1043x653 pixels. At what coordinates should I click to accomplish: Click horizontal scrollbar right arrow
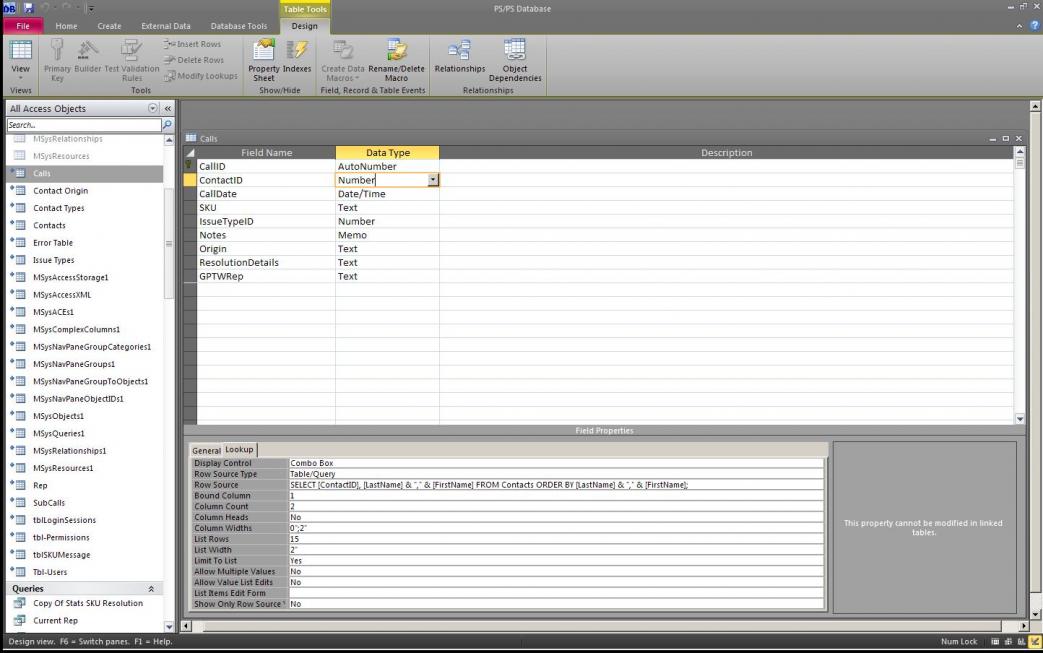pyautogui.click(x=1024, y=626)
